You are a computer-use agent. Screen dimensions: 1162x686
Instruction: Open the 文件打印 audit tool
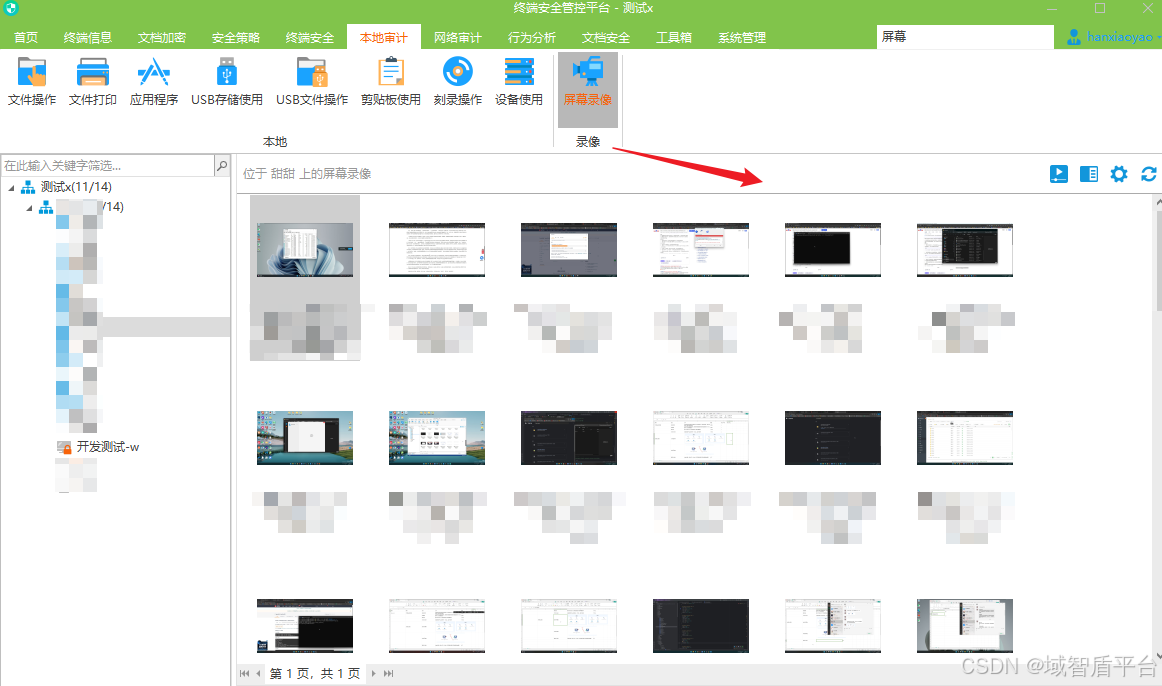(x=93, y=81)
